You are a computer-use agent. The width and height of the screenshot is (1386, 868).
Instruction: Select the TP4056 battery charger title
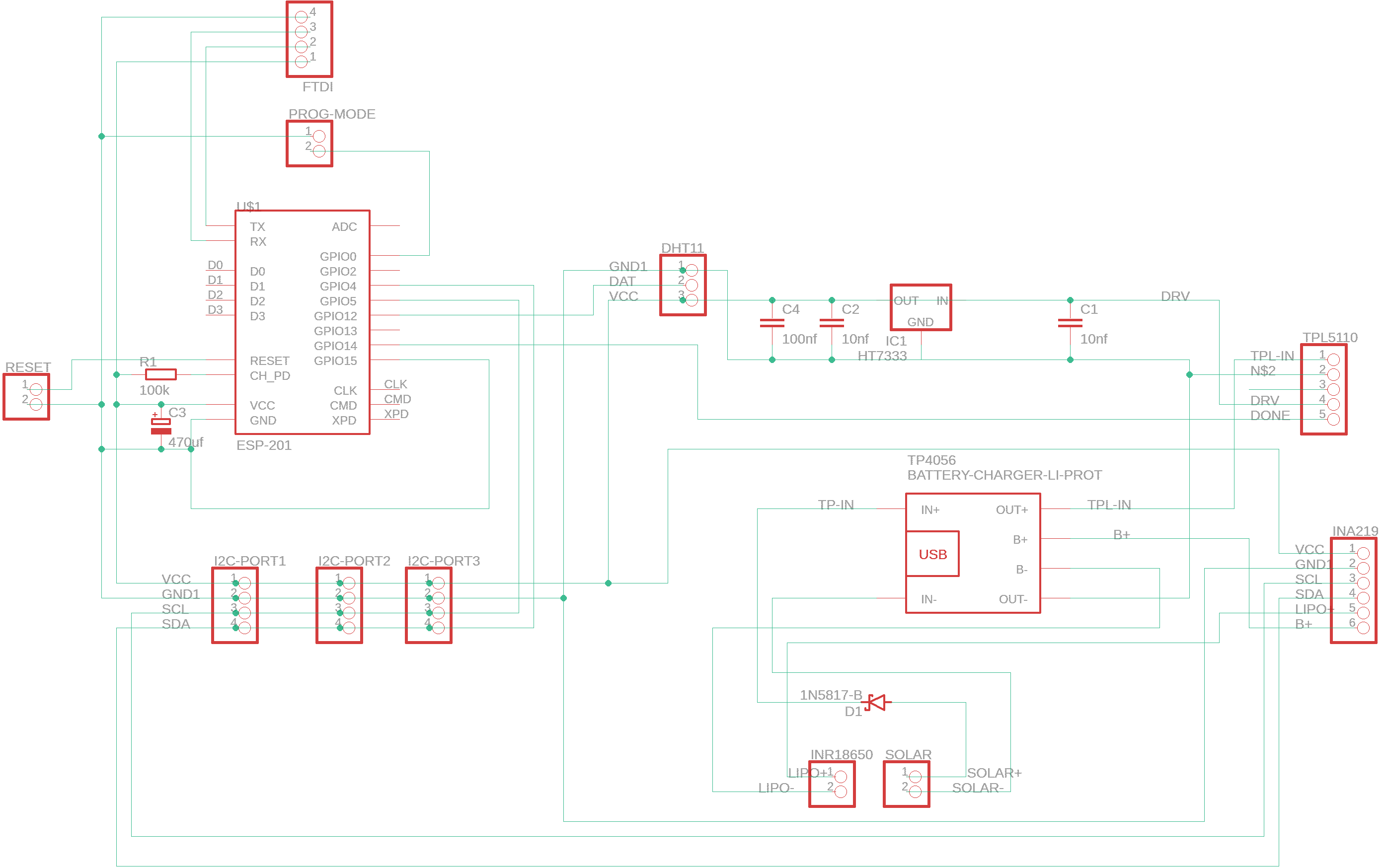[931, 460]
